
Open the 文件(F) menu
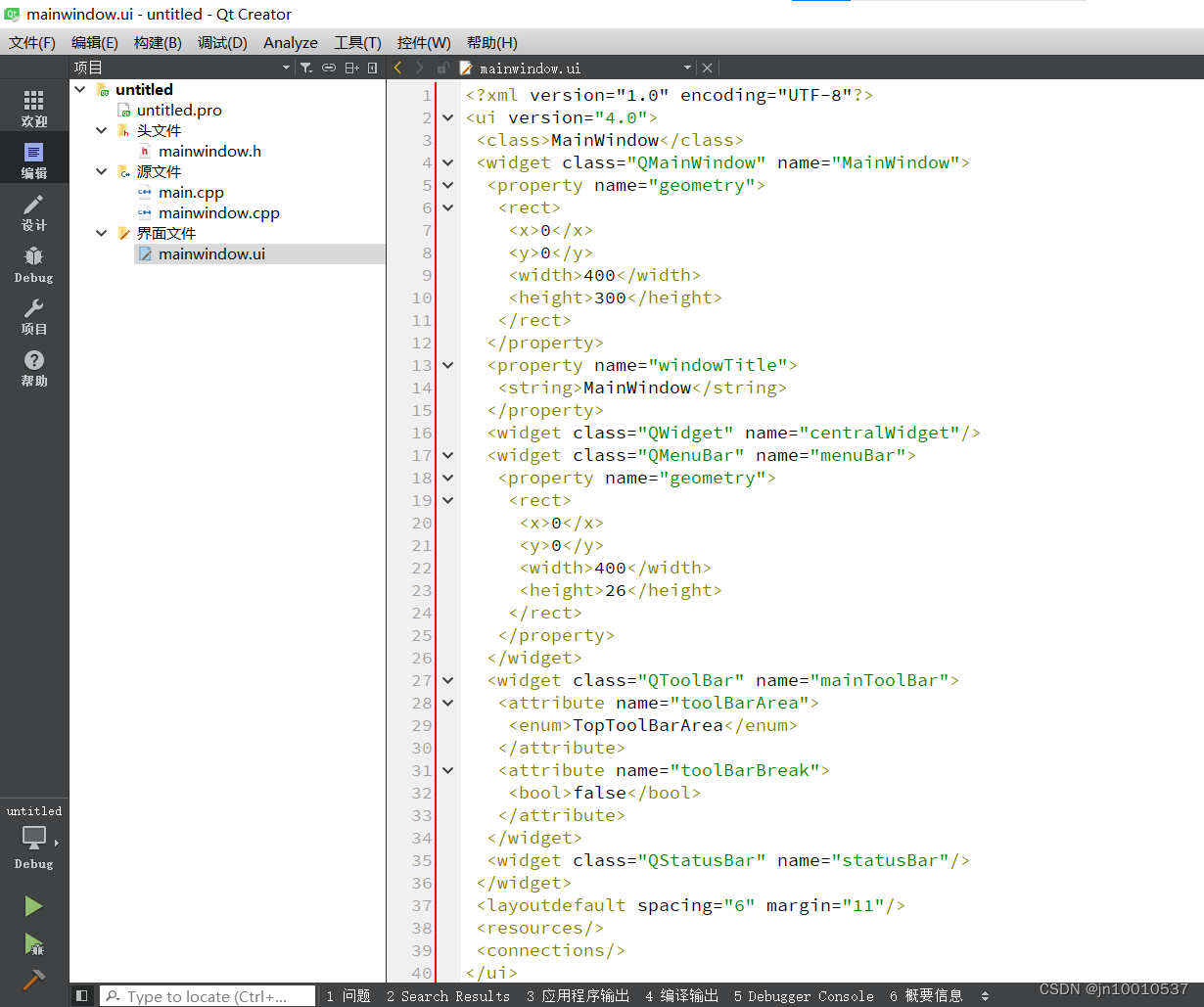point(32,42)
